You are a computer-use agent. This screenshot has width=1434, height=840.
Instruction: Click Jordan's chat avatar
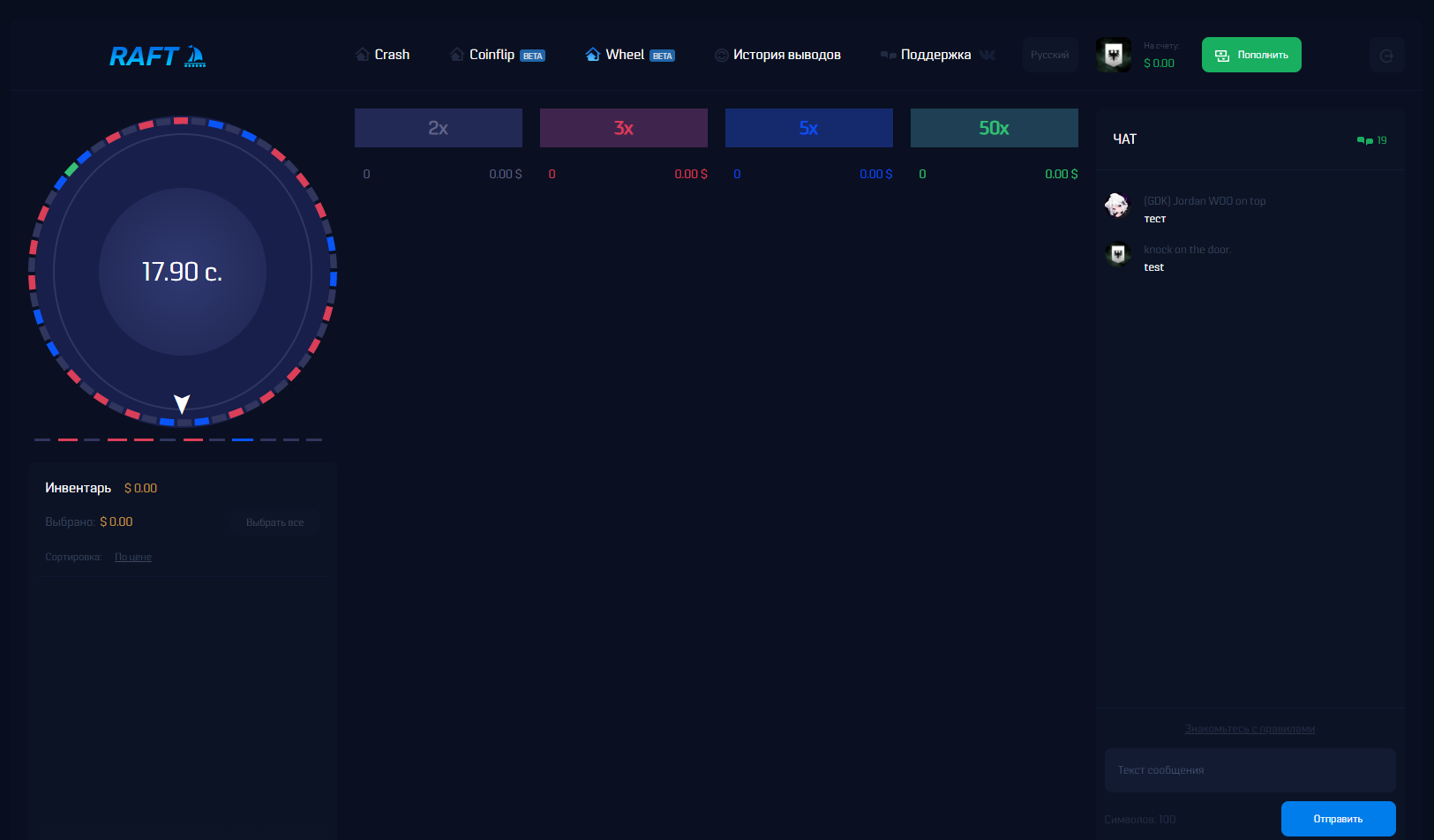pyautogui.click(x=1117, y=206)
